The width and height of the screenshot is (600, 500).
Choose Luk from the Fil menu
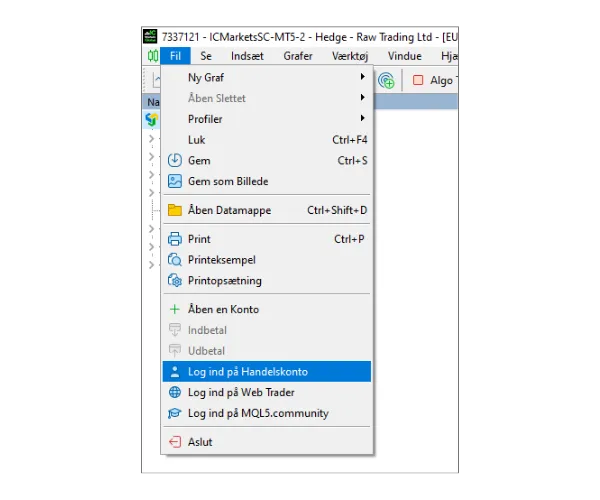[197, 140]
